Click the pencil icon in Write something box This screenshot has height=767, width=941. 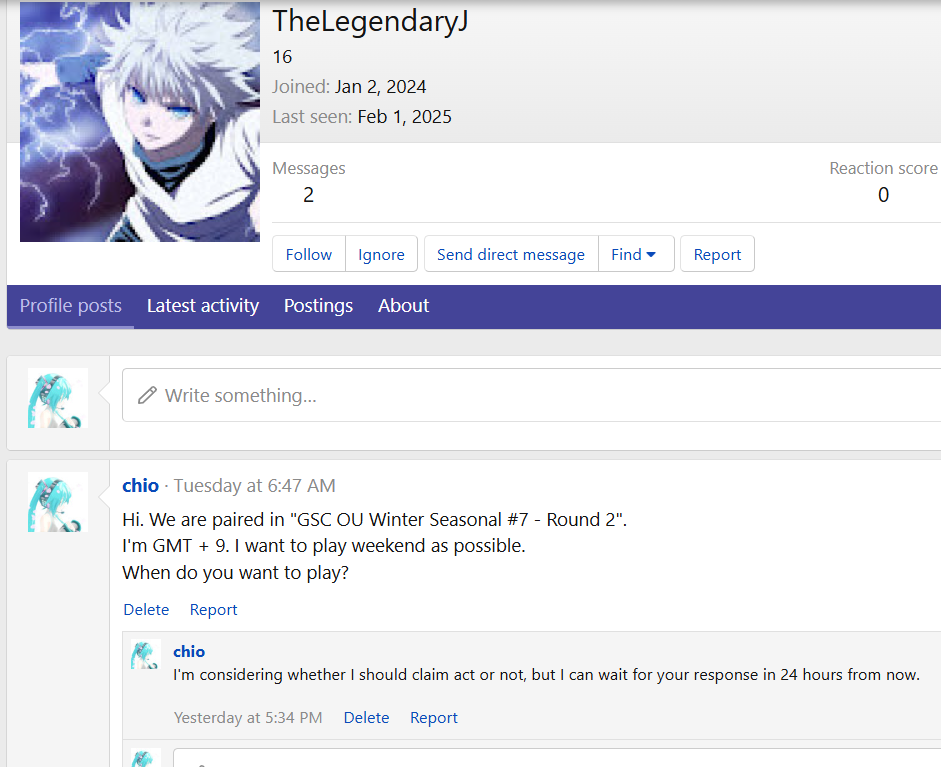click(147, 396)
